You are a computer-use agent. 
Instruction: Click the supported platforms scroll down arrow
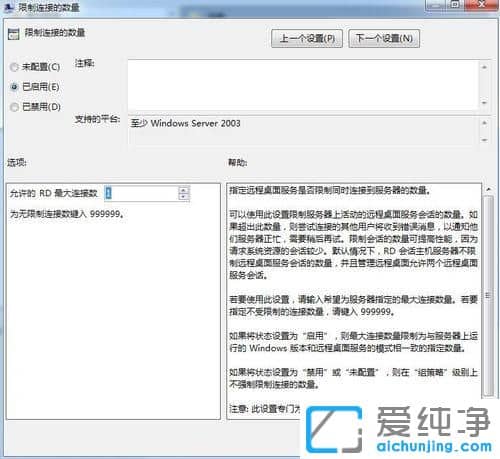pyautogui.click(x=485, y=140)
